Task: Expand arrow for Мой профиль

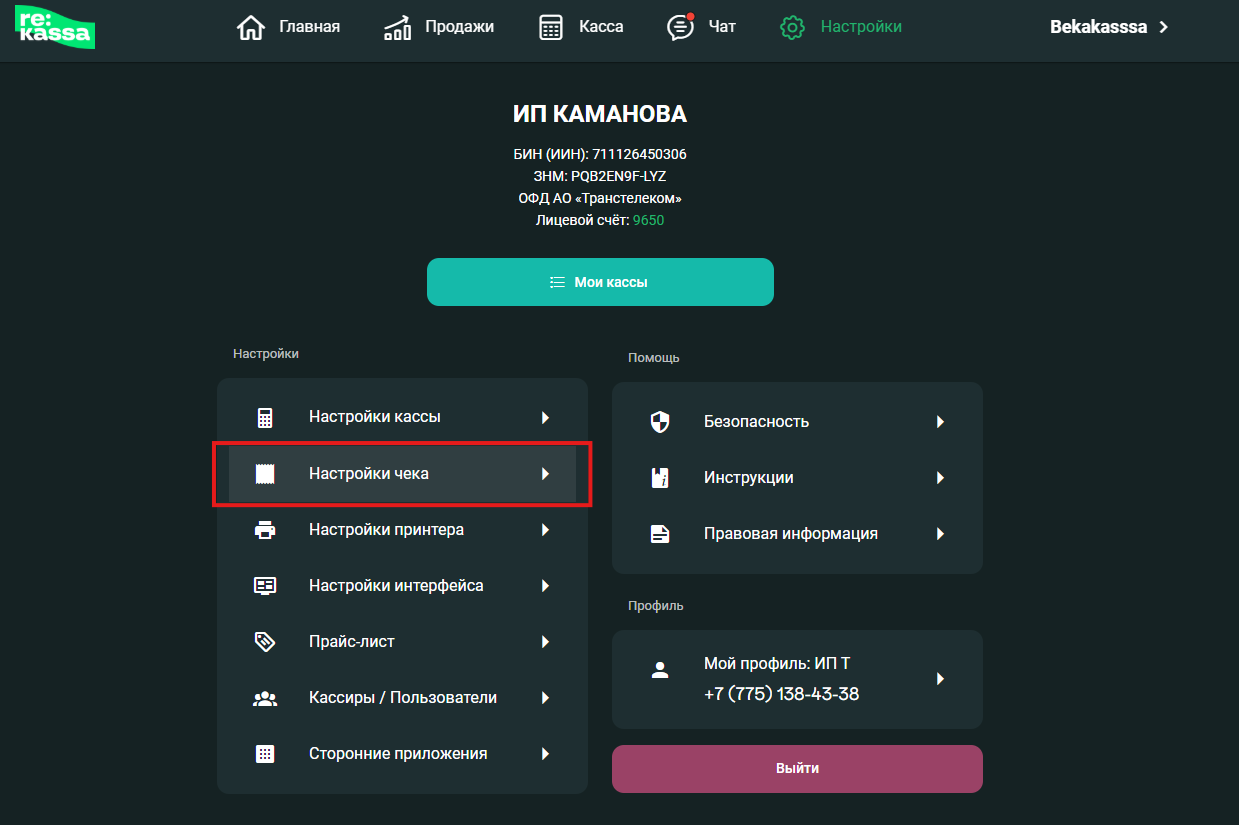Action: pyautogui.click(x=940, y=679)
